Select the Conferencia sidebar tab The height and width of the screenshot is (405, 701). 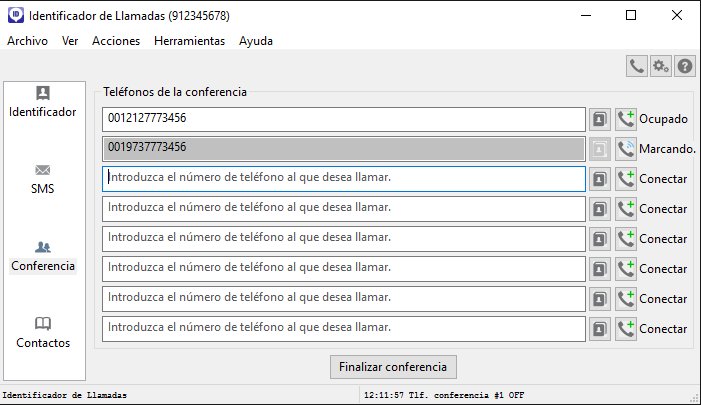(x=43, y=256)
